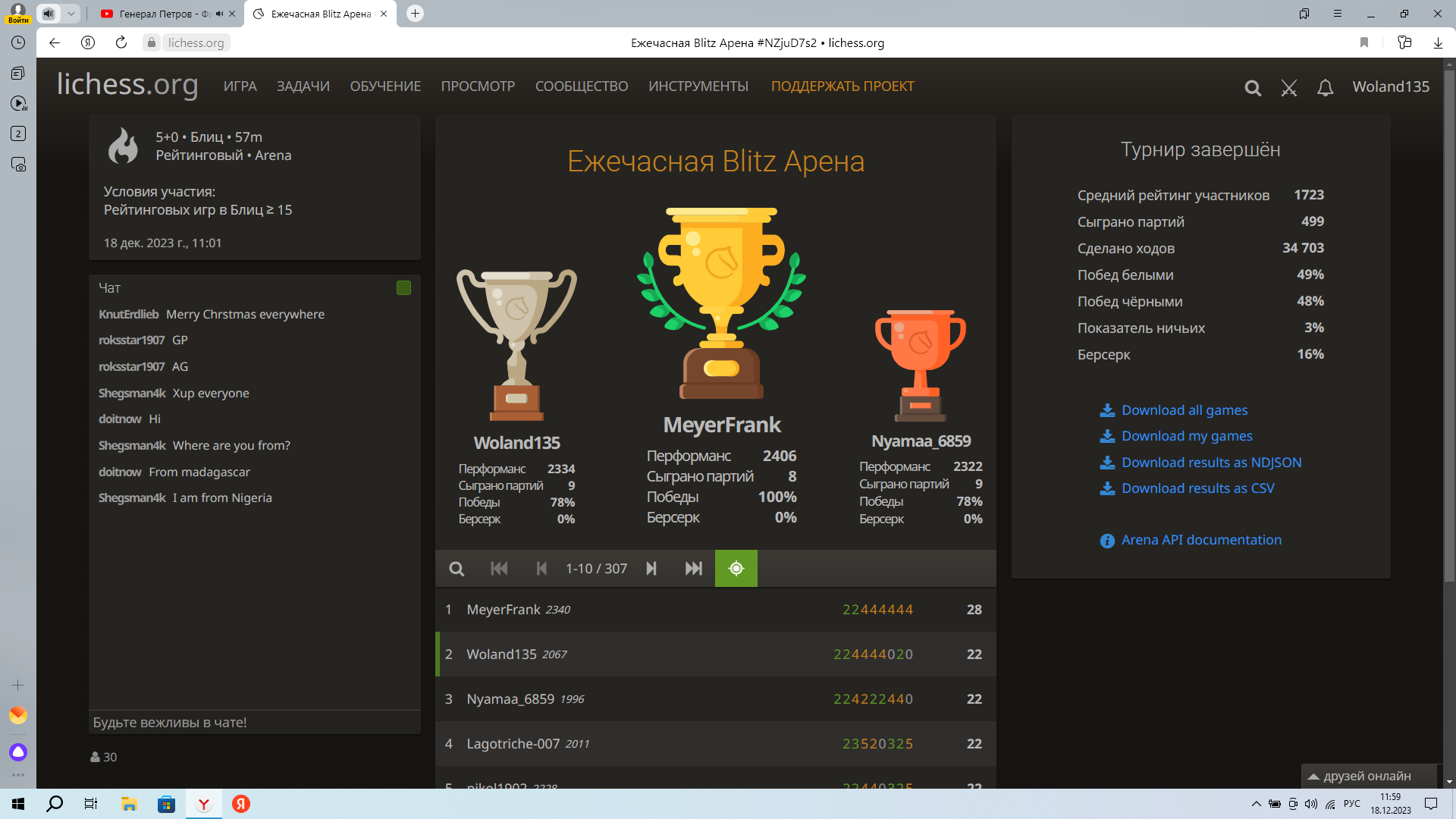Open Alice assistant purple sidebar icon
Screen dimensions: 1456x819
18,752
